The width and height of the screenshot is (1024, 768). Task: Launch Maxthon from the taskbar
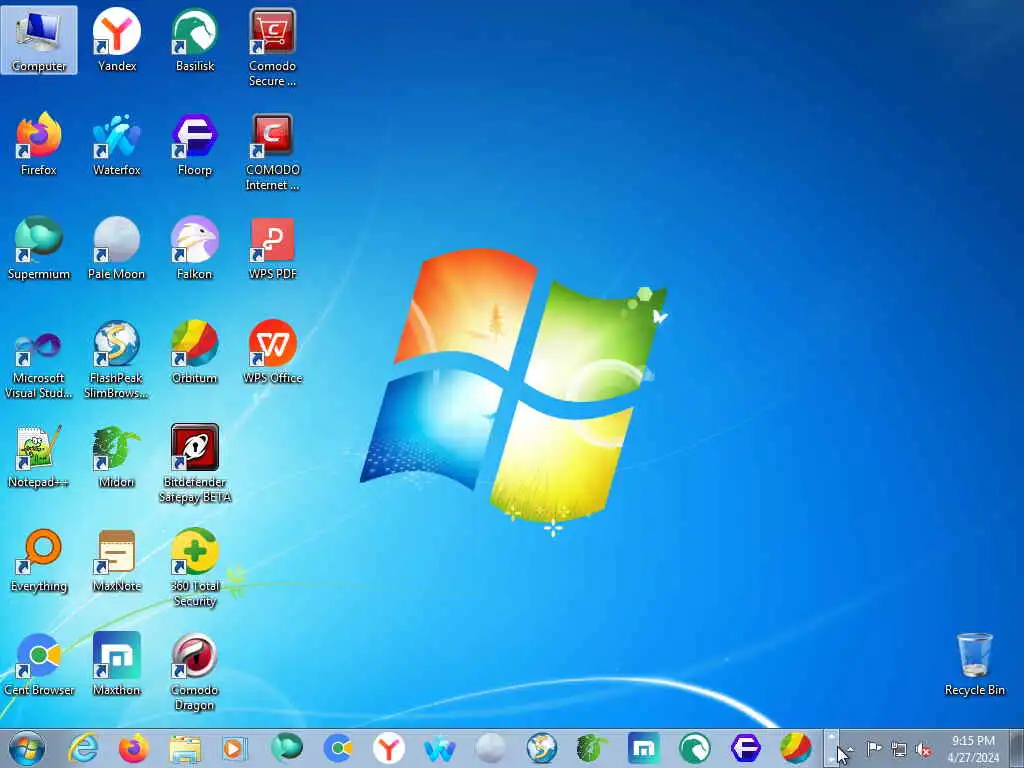coord(643,748)
